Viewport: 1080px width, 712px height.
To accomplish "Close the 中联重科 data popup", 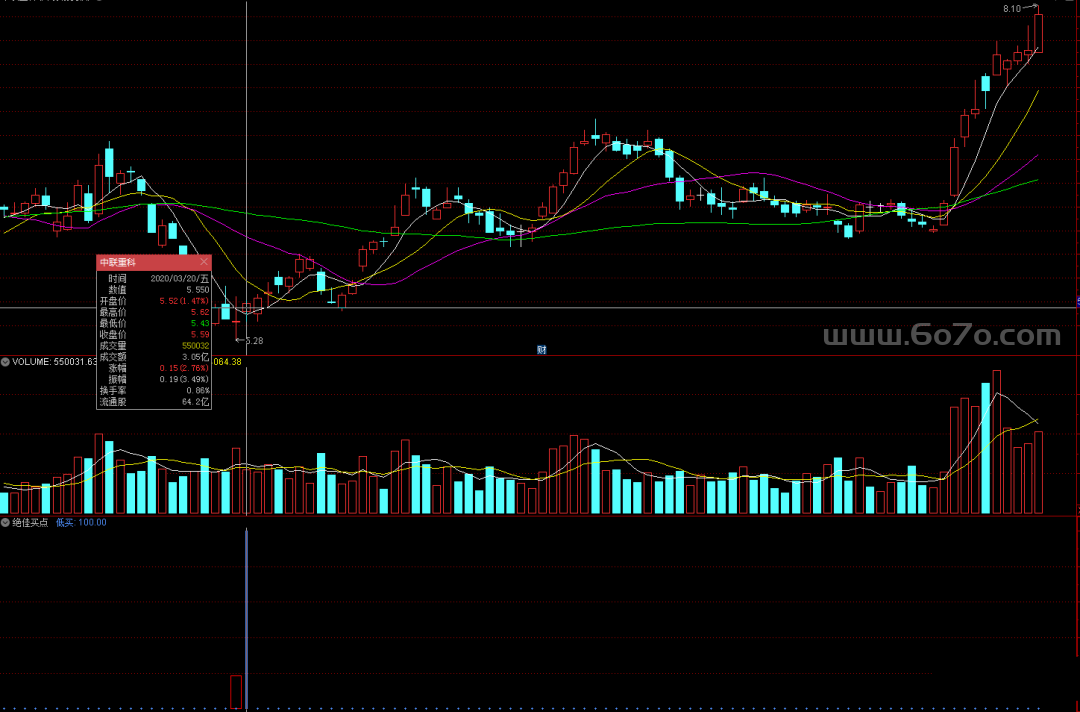I will (204, 262).
